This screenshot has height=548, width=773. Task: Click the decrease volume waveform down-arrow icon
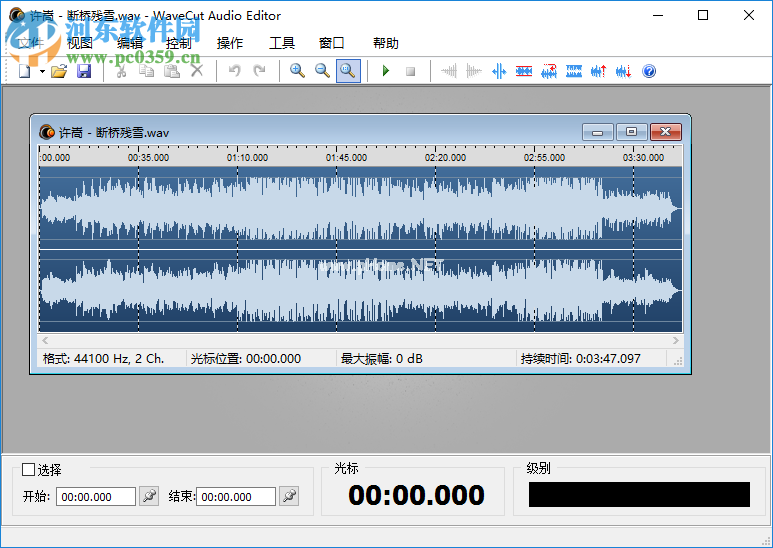pyautogui.click(x=624, y=71)
